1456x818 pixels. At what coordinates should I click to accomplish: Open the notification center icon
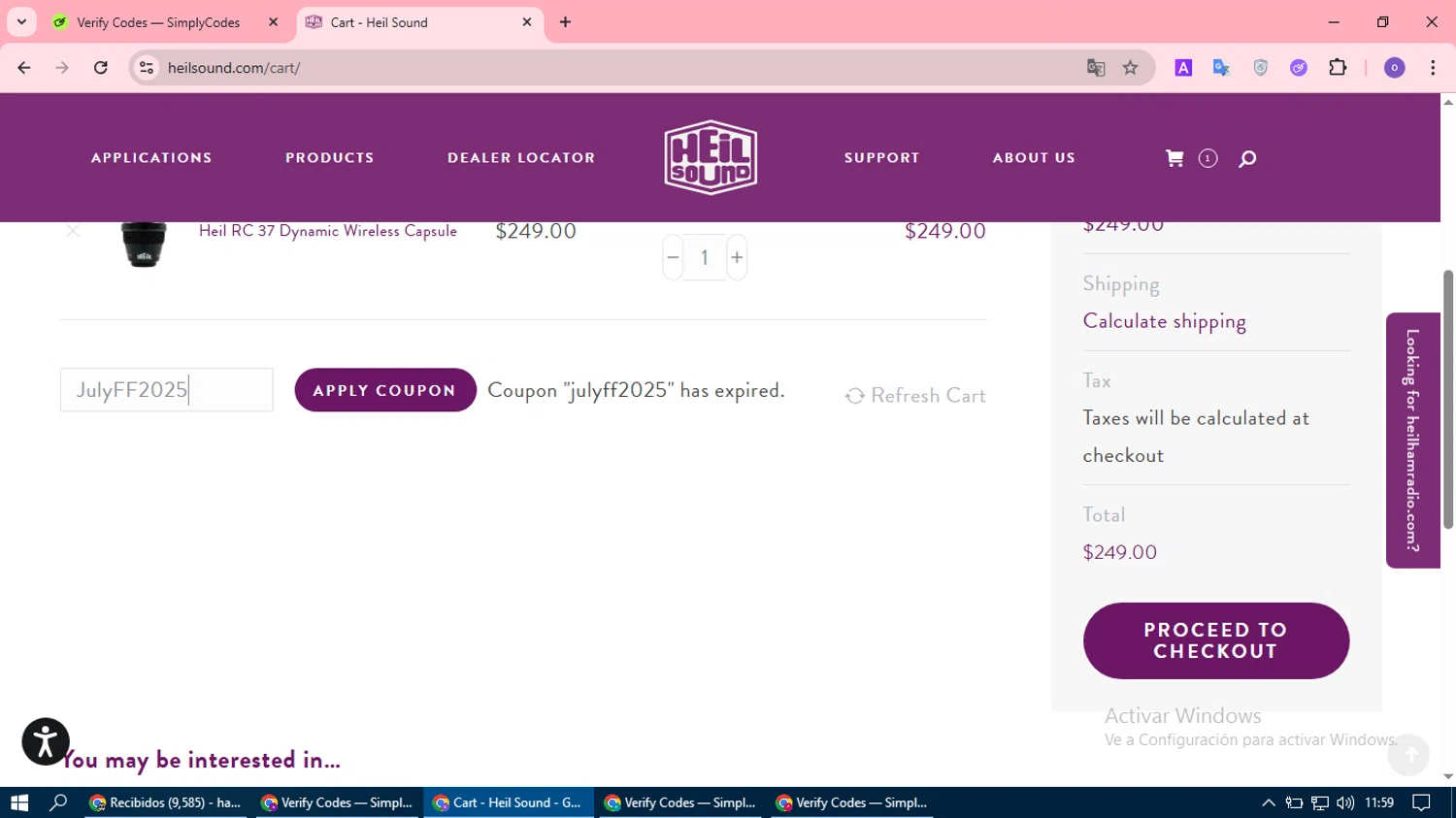point(1421,802)
